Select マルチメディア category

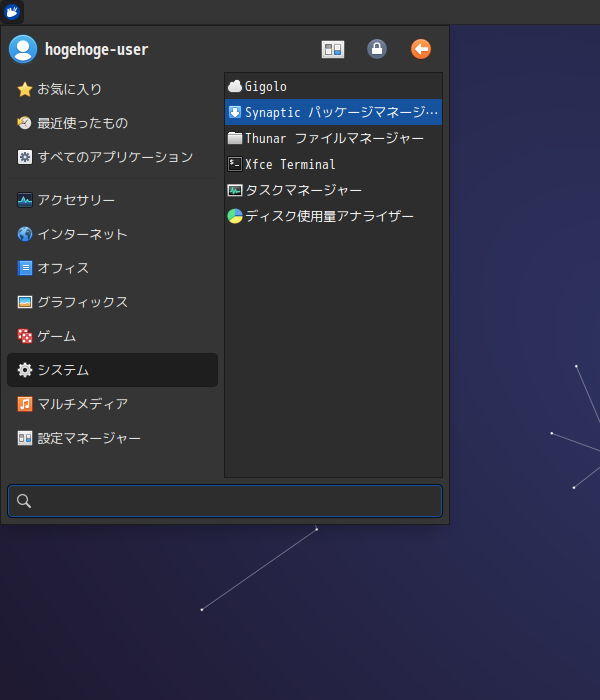coord(112,404)
